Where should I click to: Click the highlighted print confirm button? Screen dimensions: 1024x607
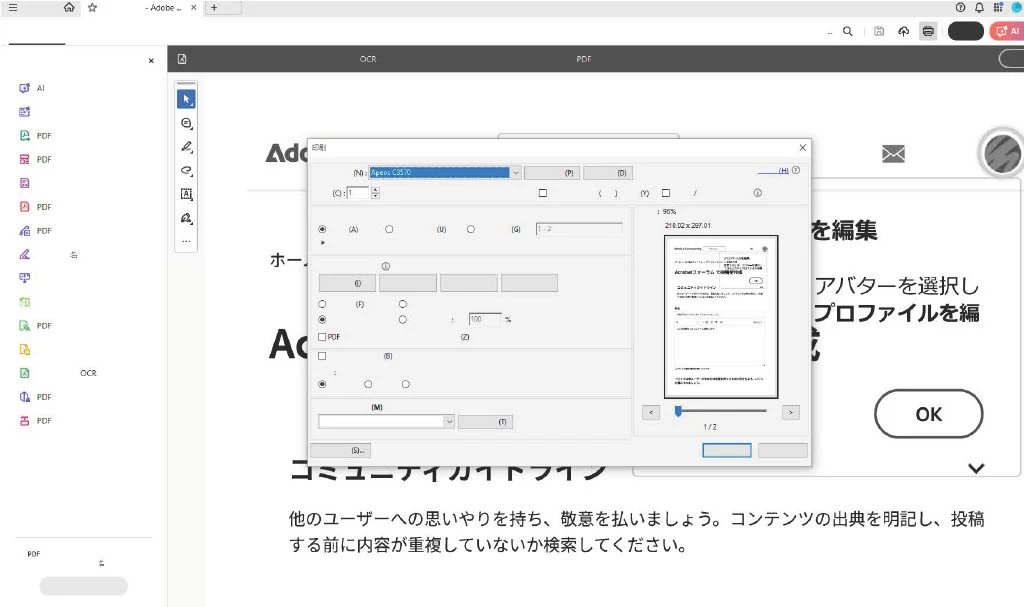tap(727, 450)
